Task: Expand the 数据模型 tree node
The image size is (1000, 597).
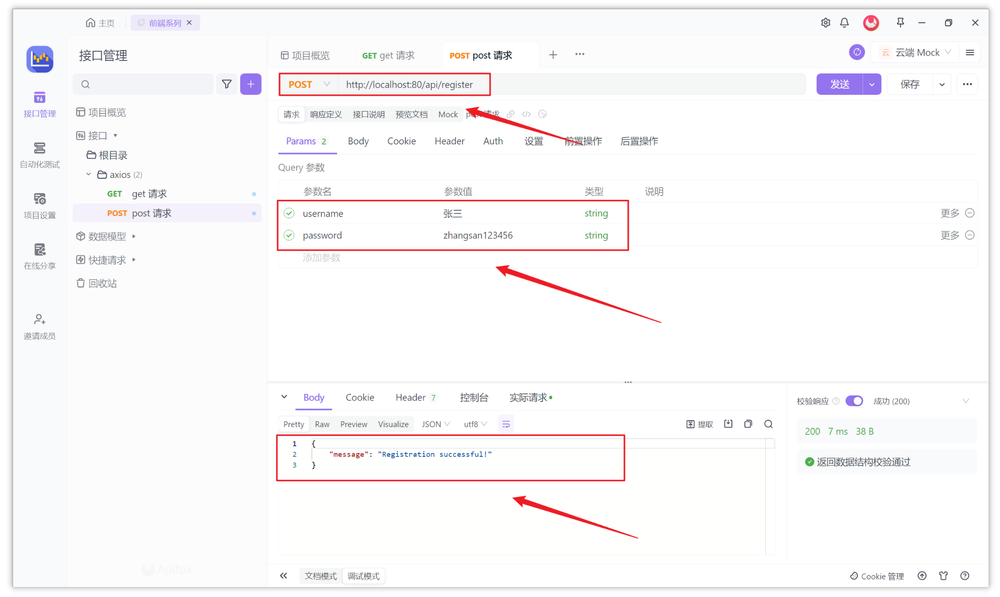Action: [x=134, y=236]
